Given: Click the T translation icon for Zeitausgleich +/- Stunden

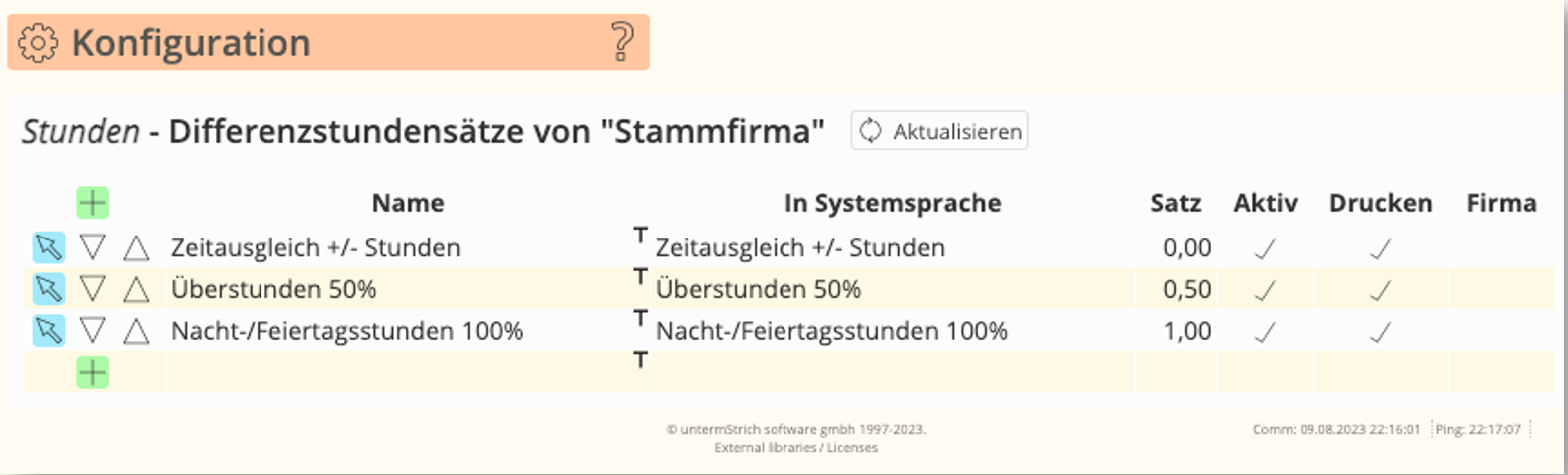Looking at the screenshot, I should point(640,237).
